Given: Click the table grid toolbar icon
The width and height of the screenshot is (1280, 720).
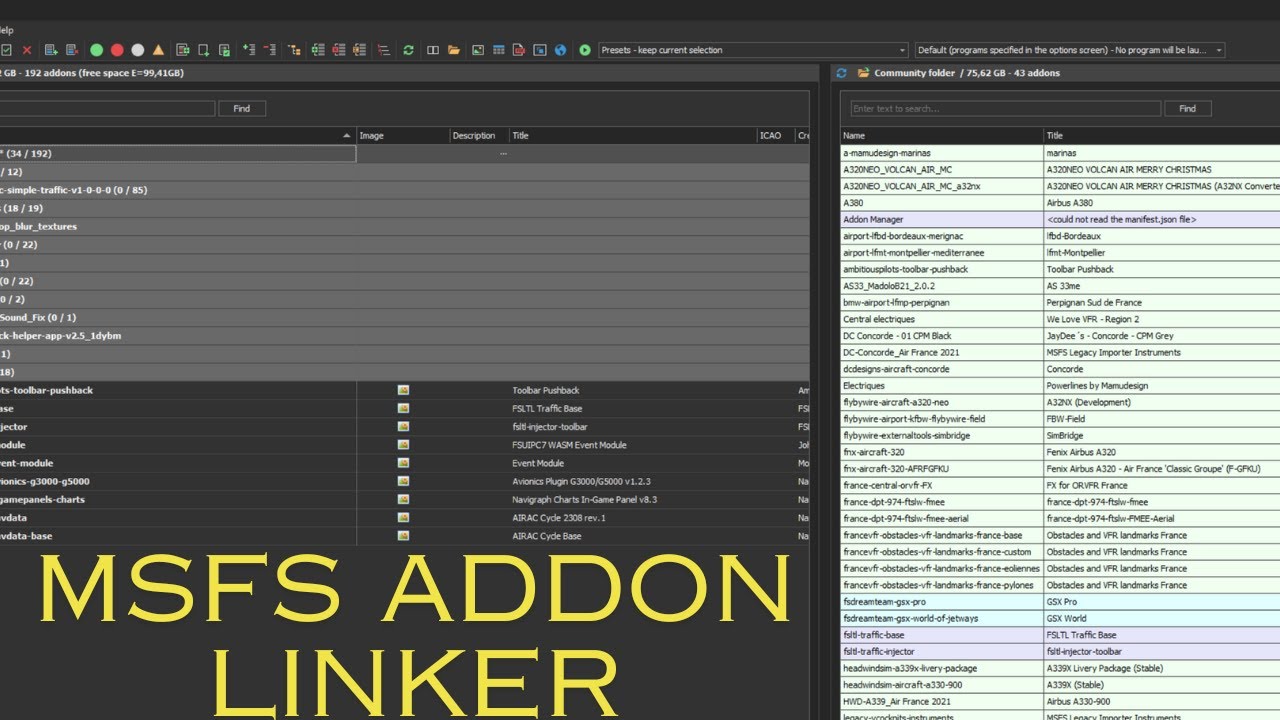Looking at the screenshot, I should tap(498, 50).
